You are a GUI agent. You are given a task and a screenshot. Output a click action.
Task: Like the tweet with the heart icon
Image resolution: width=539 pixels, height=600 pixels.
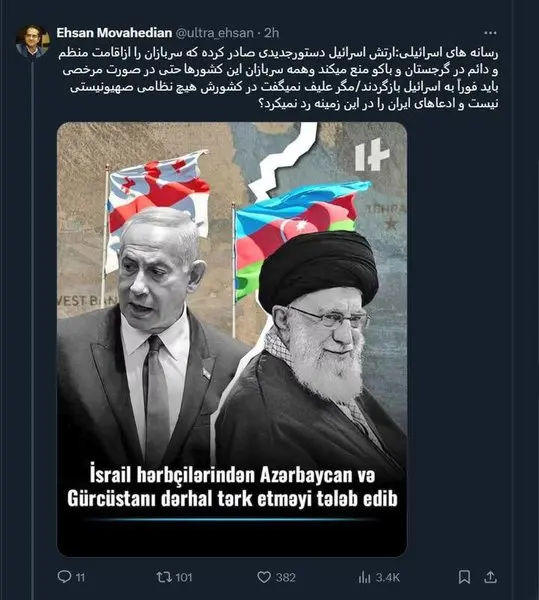click(x=264, y=577)
